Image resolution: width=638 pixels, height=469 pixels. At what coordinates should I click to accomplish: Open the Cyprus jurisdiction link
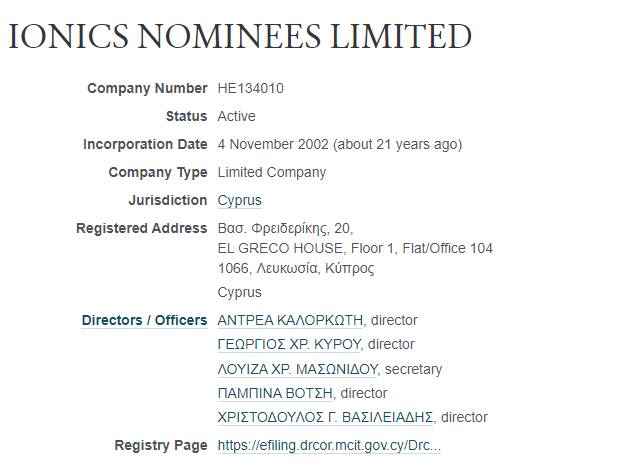(239, 200)
